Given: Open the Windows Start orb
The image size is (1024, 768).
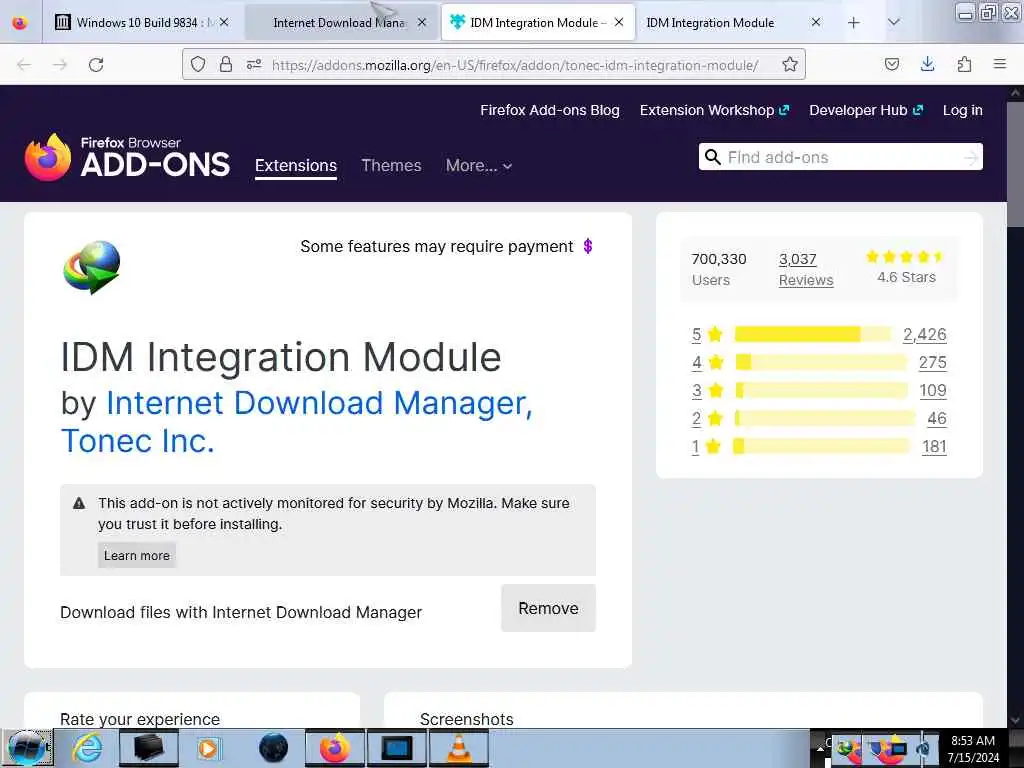Looking at the screenshot, I should [x=26, y=748].
